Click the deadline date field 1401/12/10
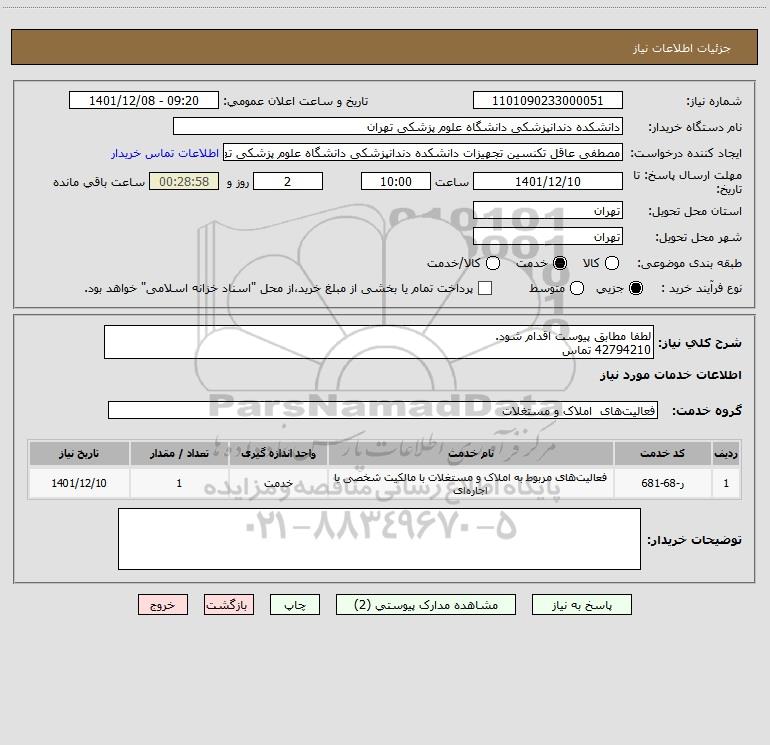 548,181
